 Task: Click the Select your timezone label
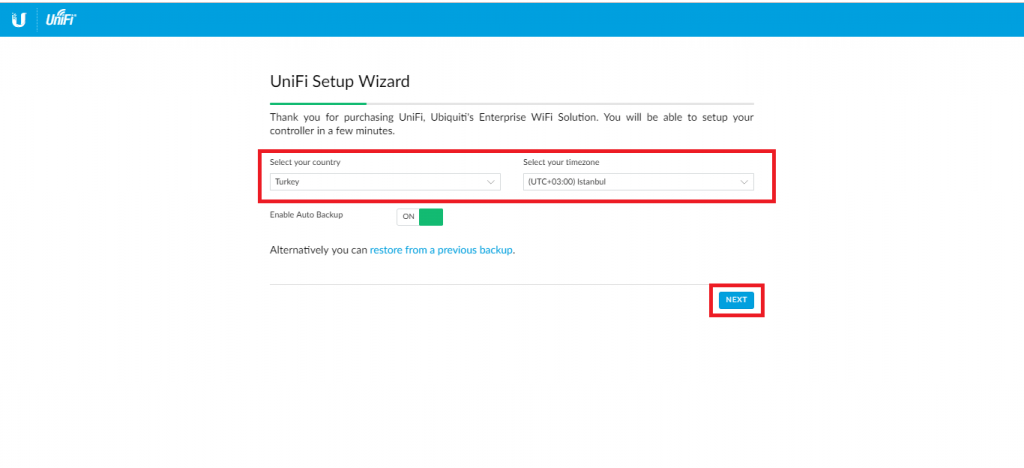(x=560, y=163)
